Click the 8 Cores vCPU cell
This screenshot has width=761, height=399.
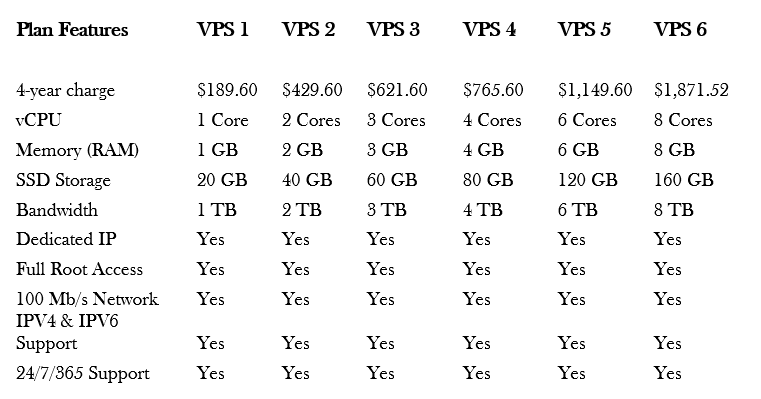(x=683, y=120)
